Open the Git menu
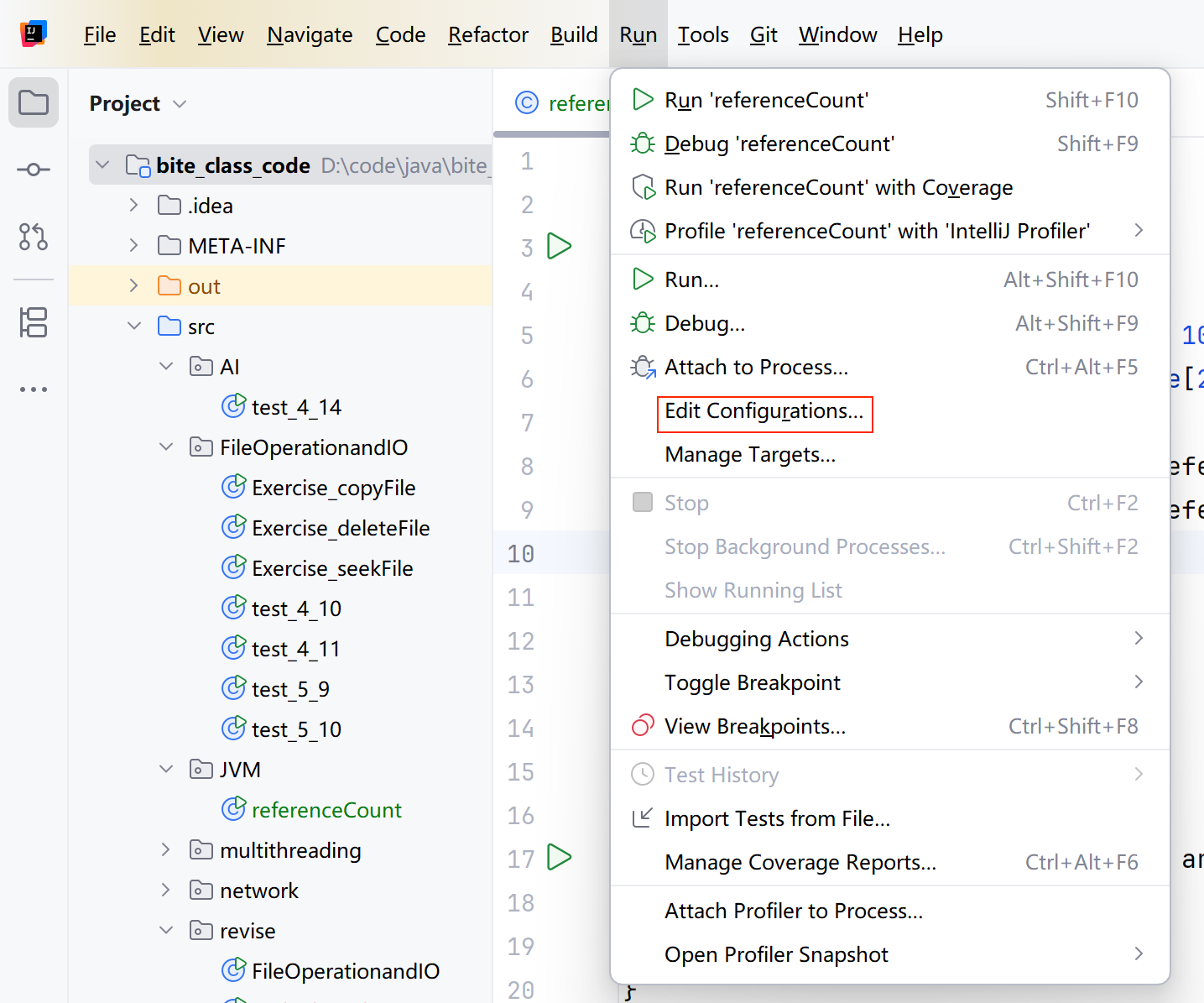The width and height of the screenshot is (1204, 1003). coord(764,34)
